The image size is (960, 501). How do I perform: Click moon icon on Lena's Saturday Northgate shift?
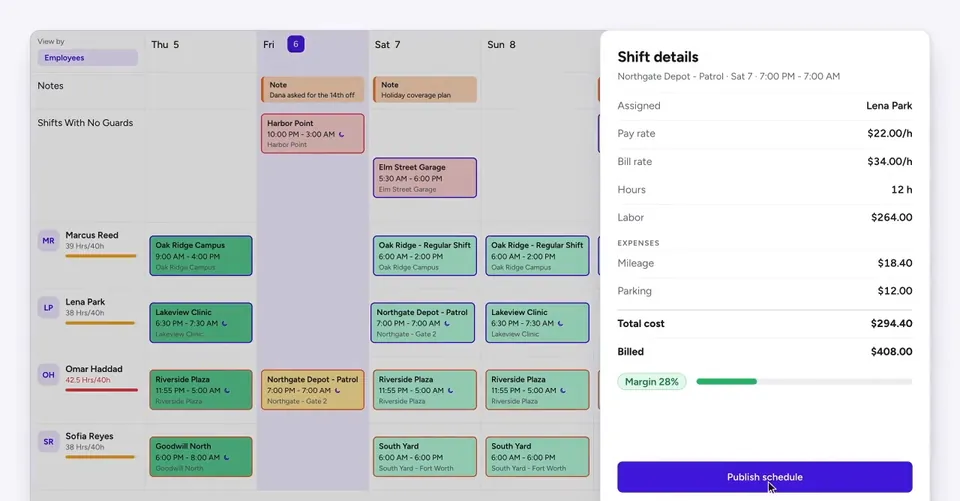(x=447, y=323)
